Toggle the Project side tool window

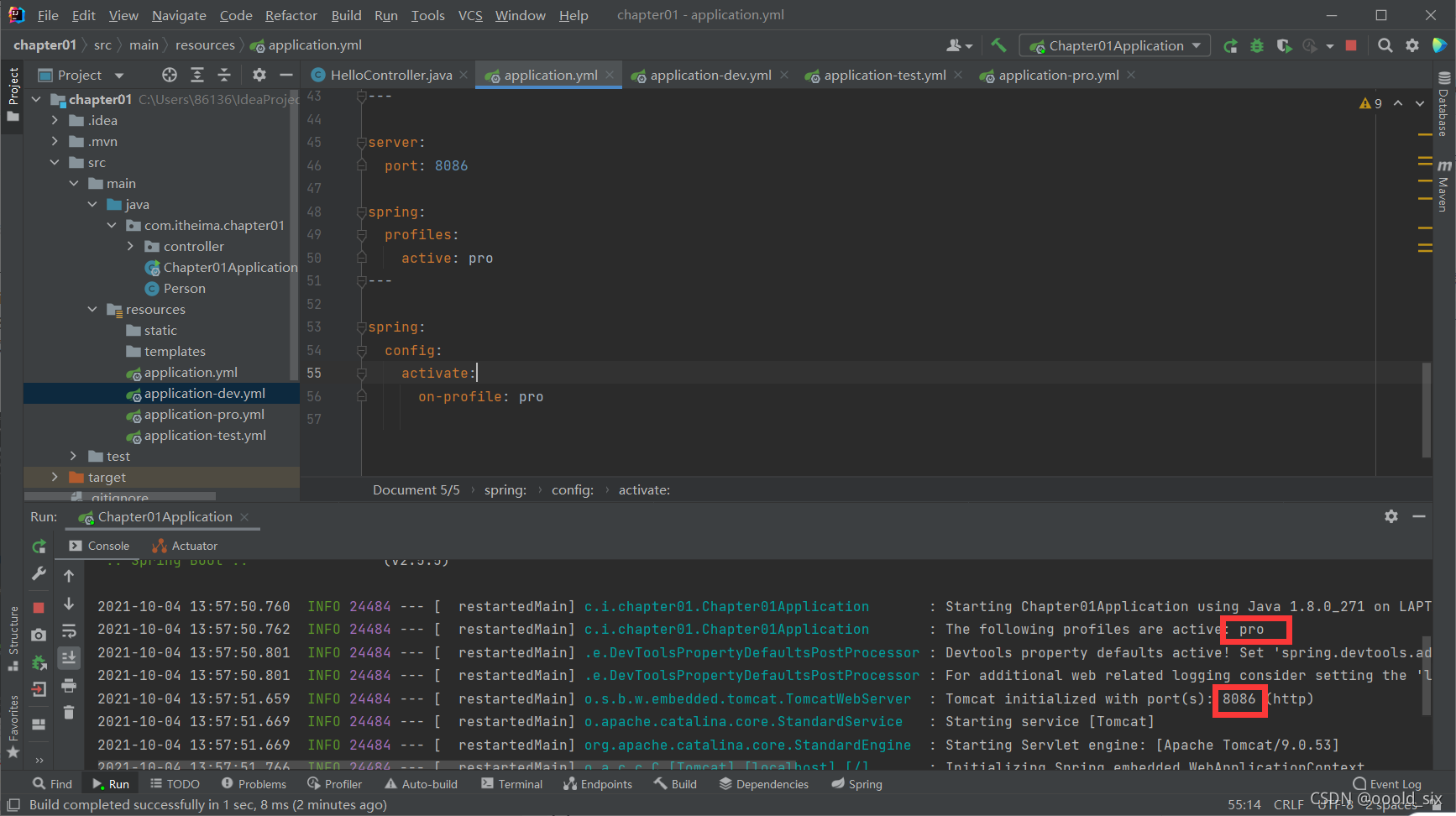pos(13,94)
